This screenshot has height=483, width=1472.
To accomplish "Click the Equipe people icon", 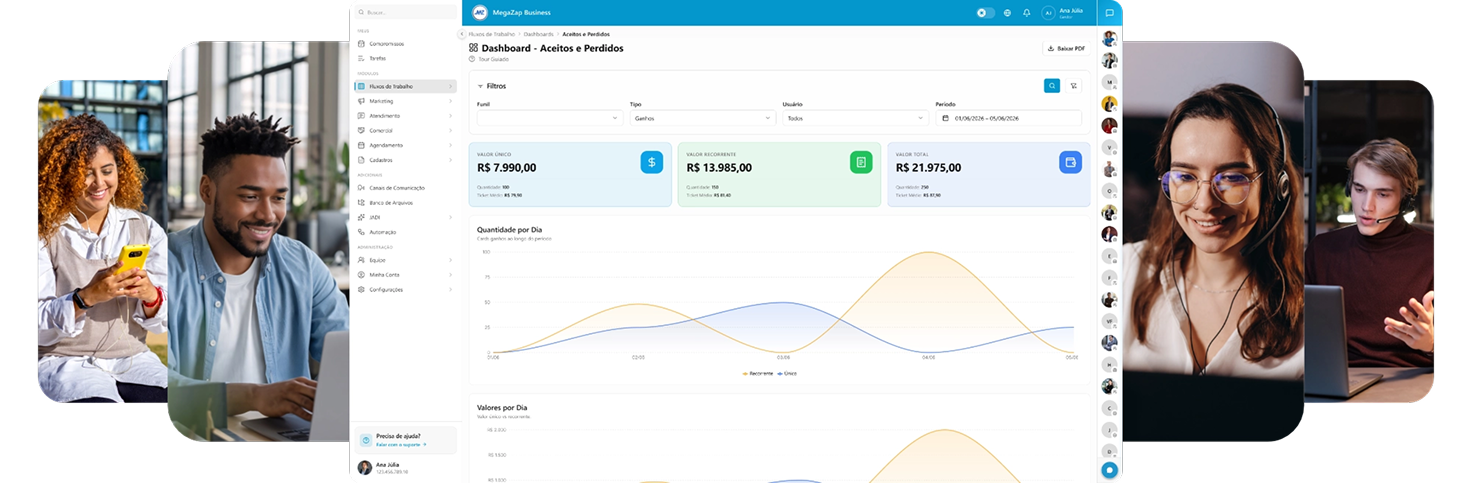I will pos(361,260).
